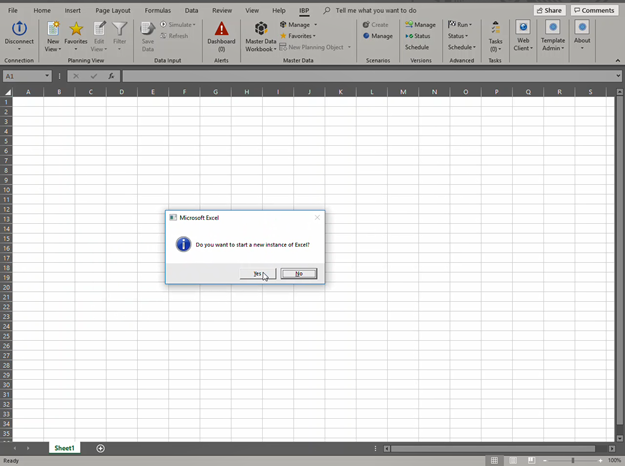Close the Microsoft Excel dialog
The width and height of the screenshot is (625, 466).
(x=317, y=218)
